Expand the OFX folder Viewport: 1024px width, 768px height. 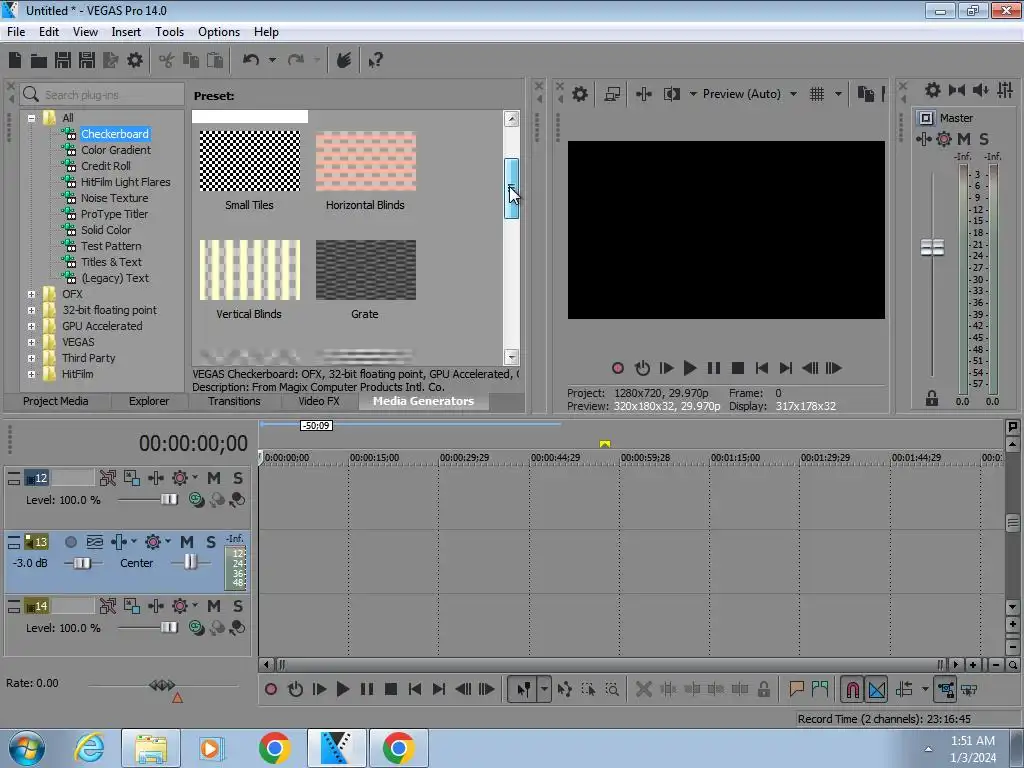click(x=31, y=295)
